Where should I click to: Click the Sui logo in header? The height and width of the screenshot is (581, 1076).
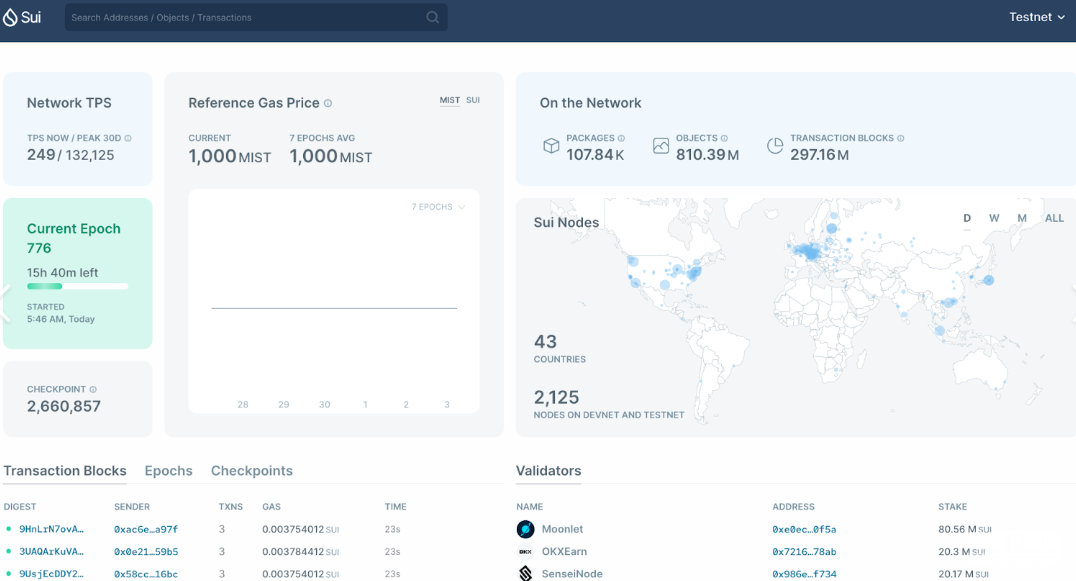[x=22, y=17]
